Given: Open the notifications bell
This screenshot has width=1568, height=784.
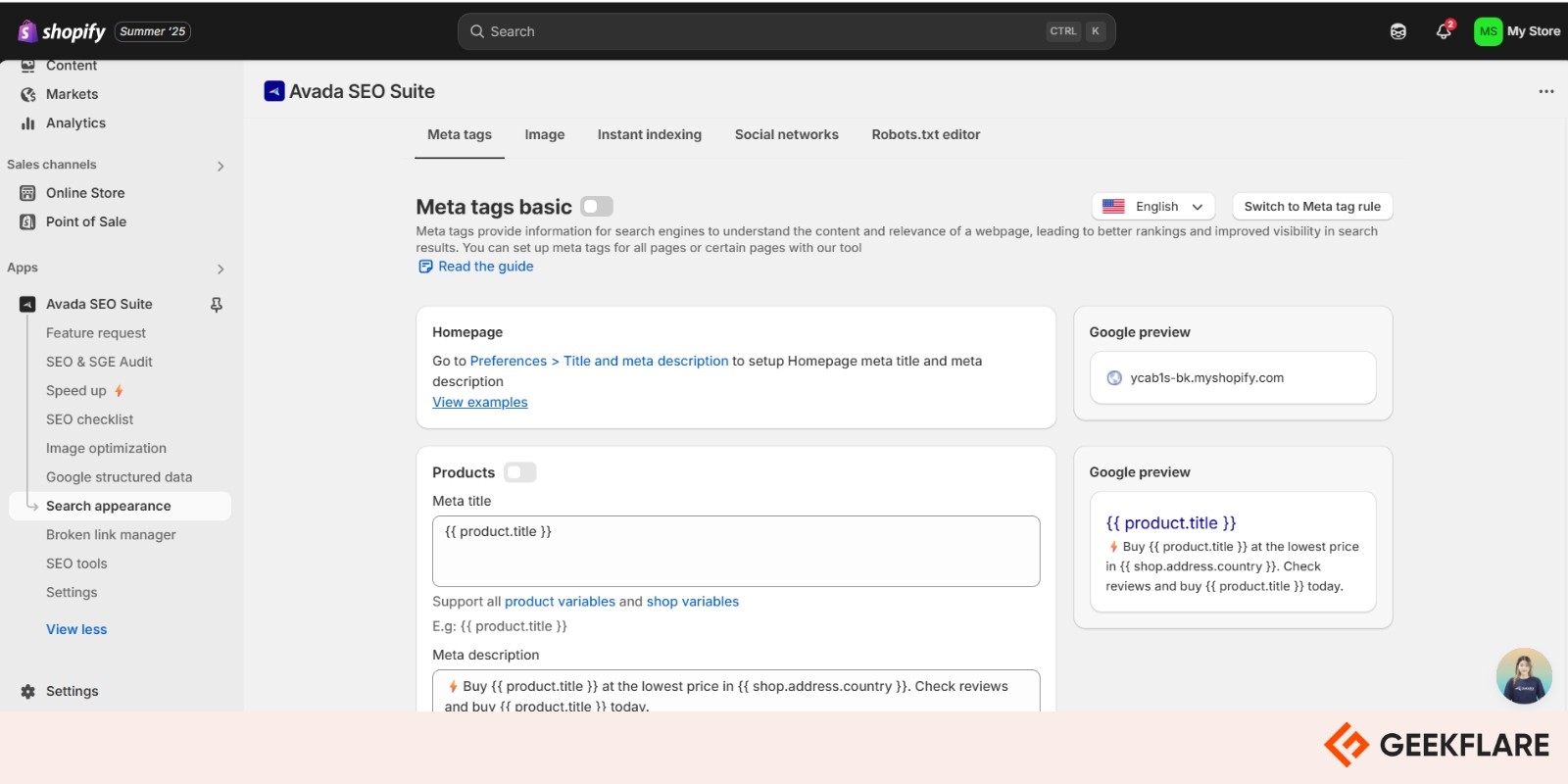Looking at the screenshot, I should [1444, 31].
